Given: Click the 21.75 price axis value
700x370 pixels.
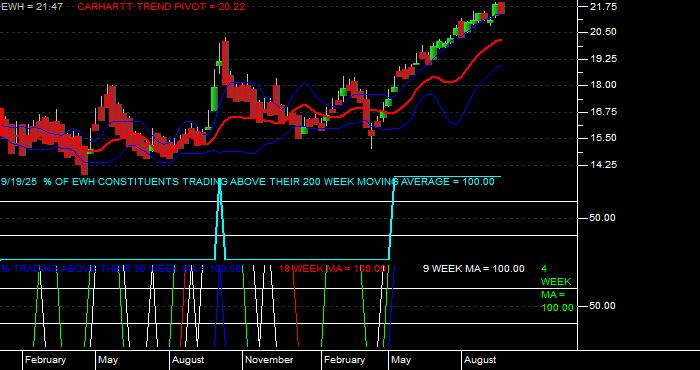Looking at the screenshot, I should tap(604, 7).
